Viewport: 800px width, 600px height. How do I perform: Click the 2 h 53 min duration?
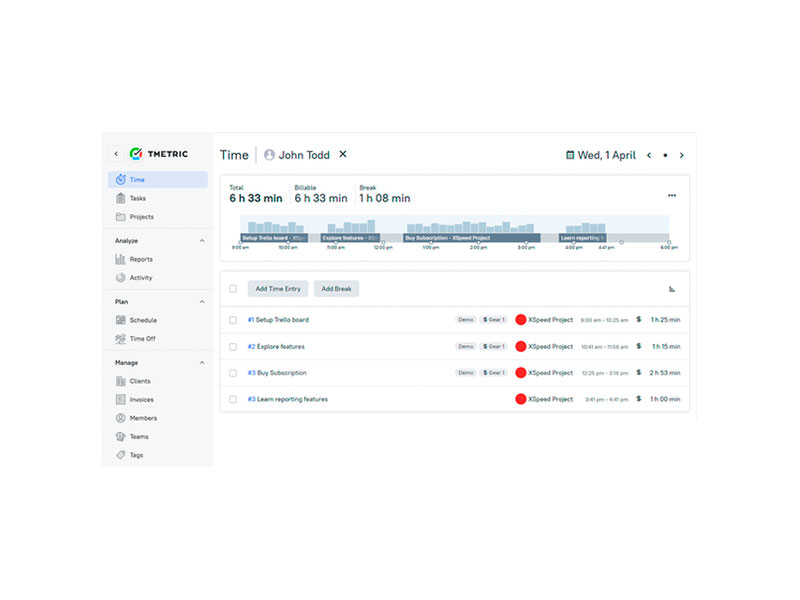pos(665,373)
